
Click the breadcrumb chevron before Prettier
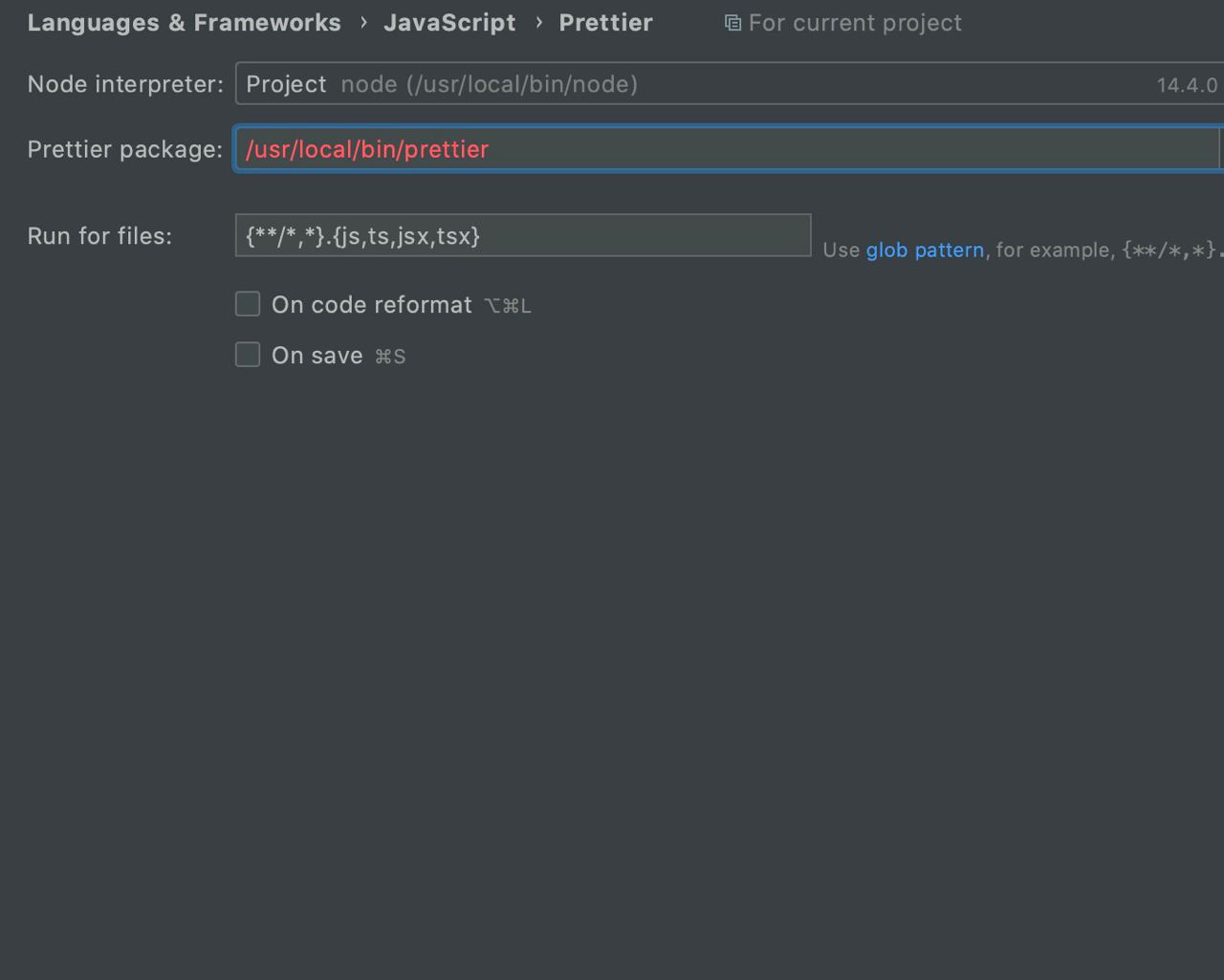(538, 22)
